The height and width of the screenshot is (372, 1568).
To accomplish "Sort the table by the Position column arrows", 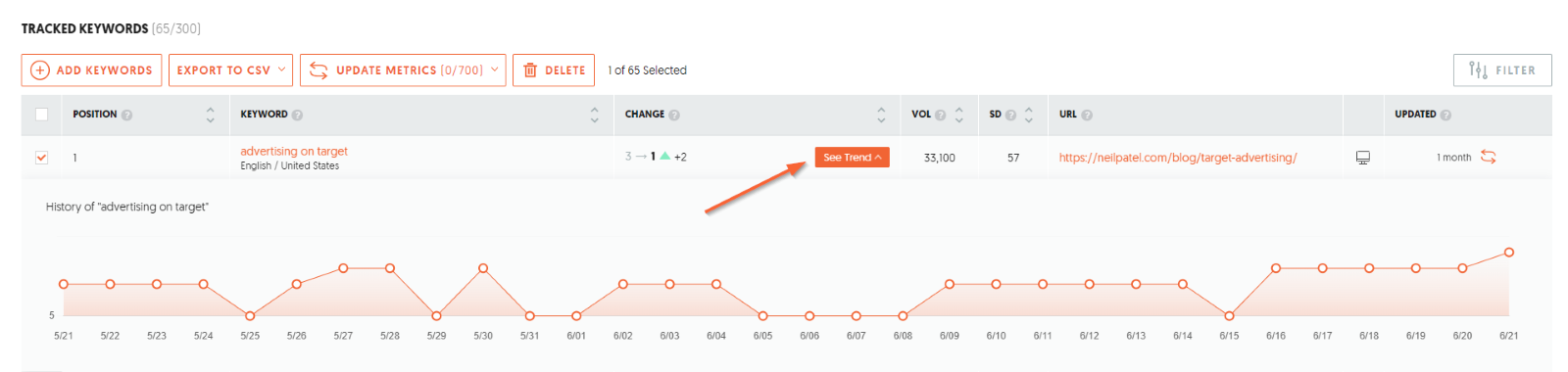I will point(210,115).
